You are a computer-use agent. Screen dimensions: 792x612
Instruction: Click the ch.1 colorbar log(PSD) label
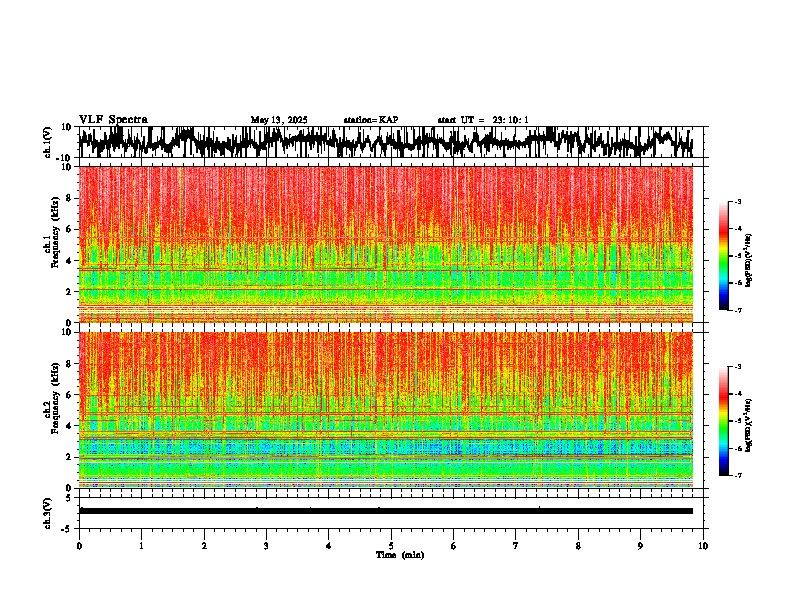tap(748, 260)
